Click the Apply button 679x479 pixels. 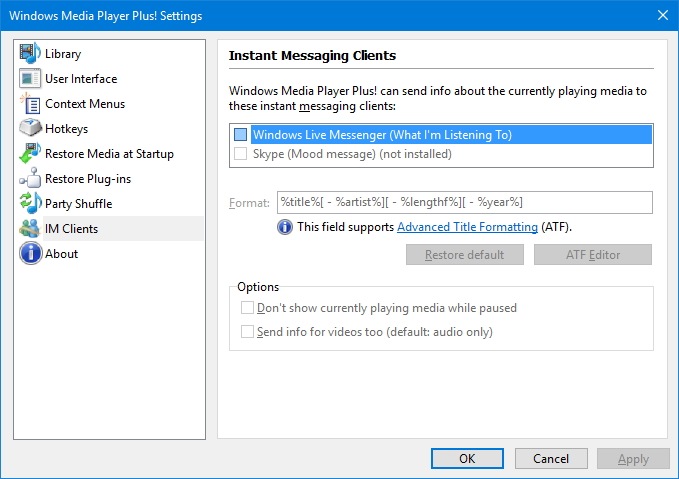pos(634,459)
